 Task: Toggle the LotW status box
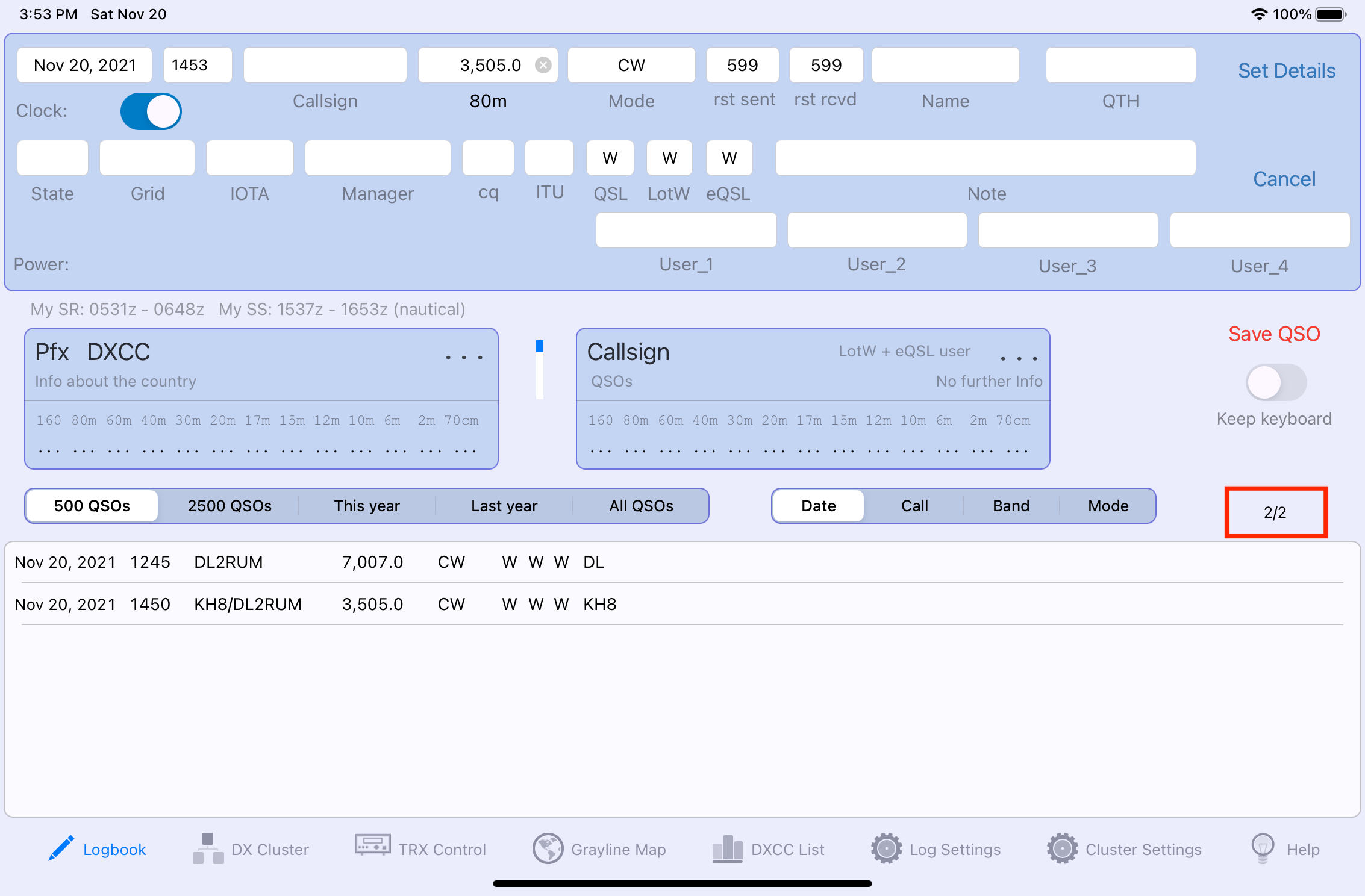pyautogui.click(x=669, y=158)
